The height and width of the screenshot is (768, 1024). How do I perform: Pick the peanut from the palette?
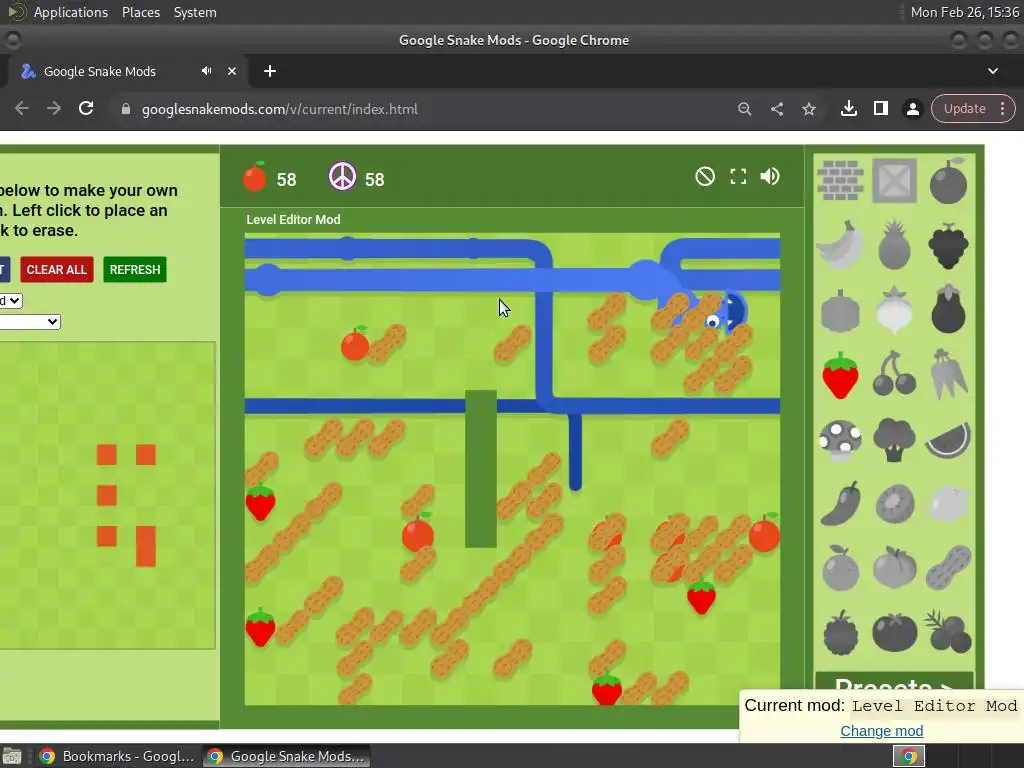tap(948, 568)
